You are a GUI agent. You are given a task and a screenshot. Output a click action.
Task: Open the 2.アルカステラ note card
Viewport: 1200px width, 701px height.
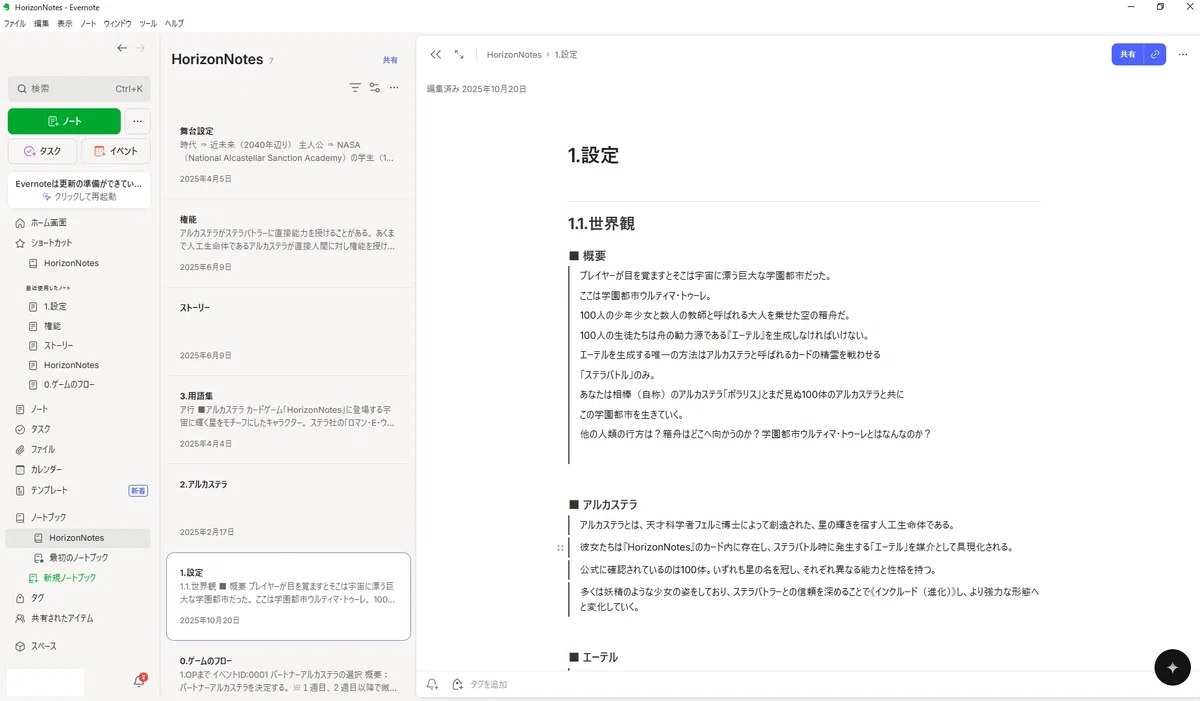coord(288,508)
